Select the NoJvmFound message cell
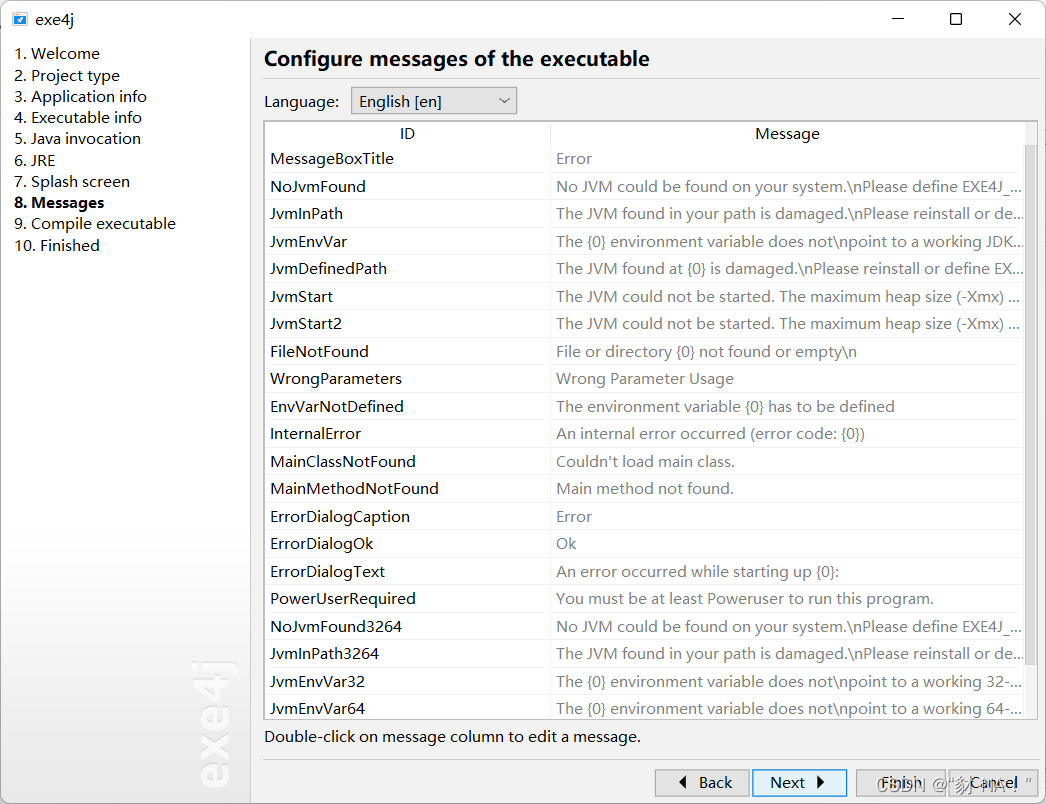1046x804 pixels. click(x=788, y=187)
